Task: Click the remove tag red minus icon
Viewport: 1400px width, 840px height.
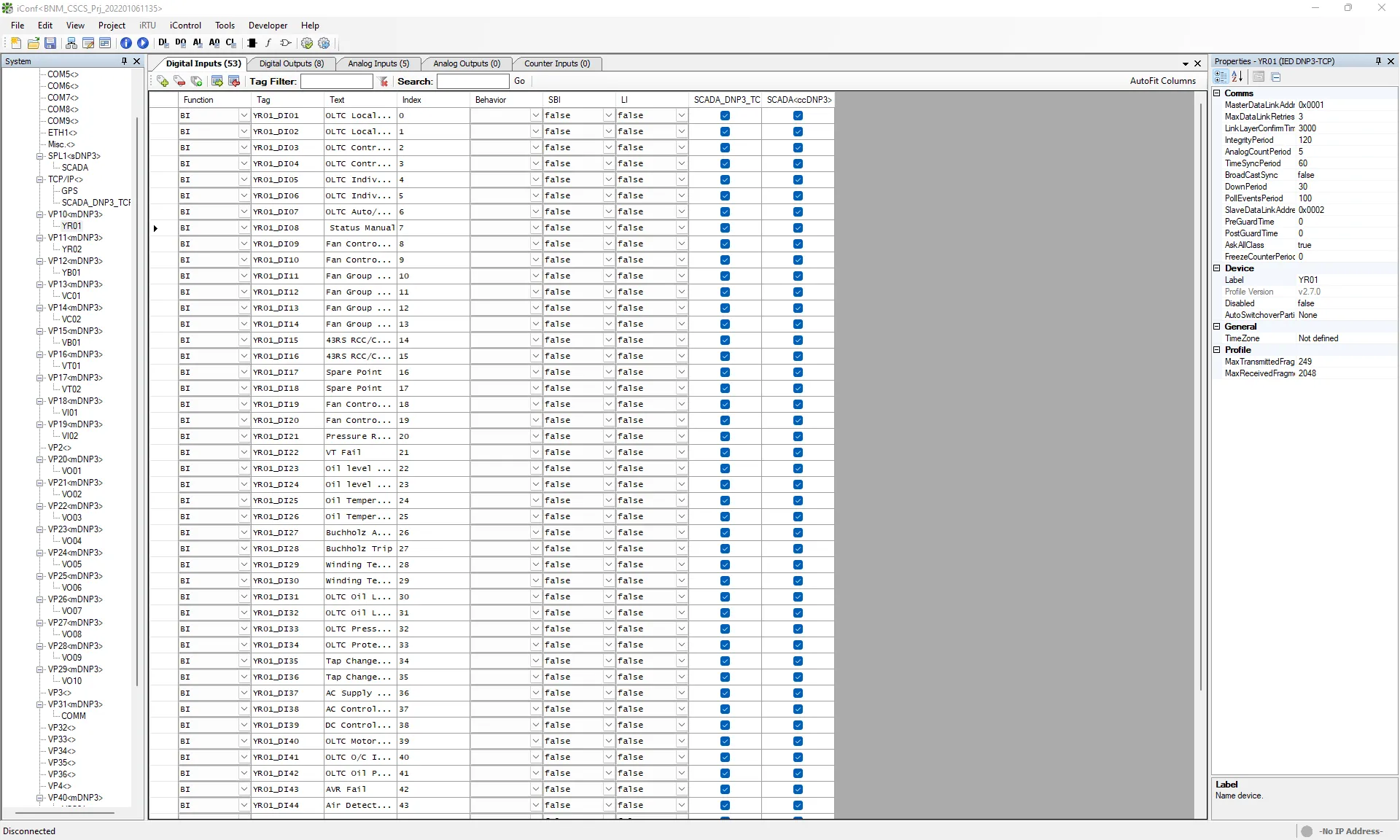Action: coord(179,81)
